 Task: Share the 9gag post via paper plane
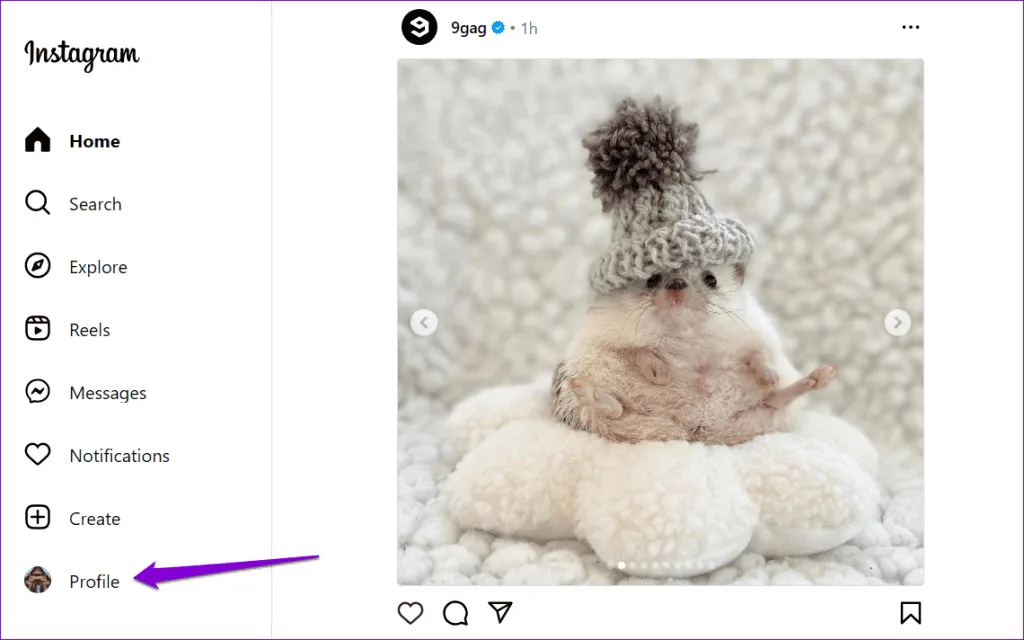point(500,612)
